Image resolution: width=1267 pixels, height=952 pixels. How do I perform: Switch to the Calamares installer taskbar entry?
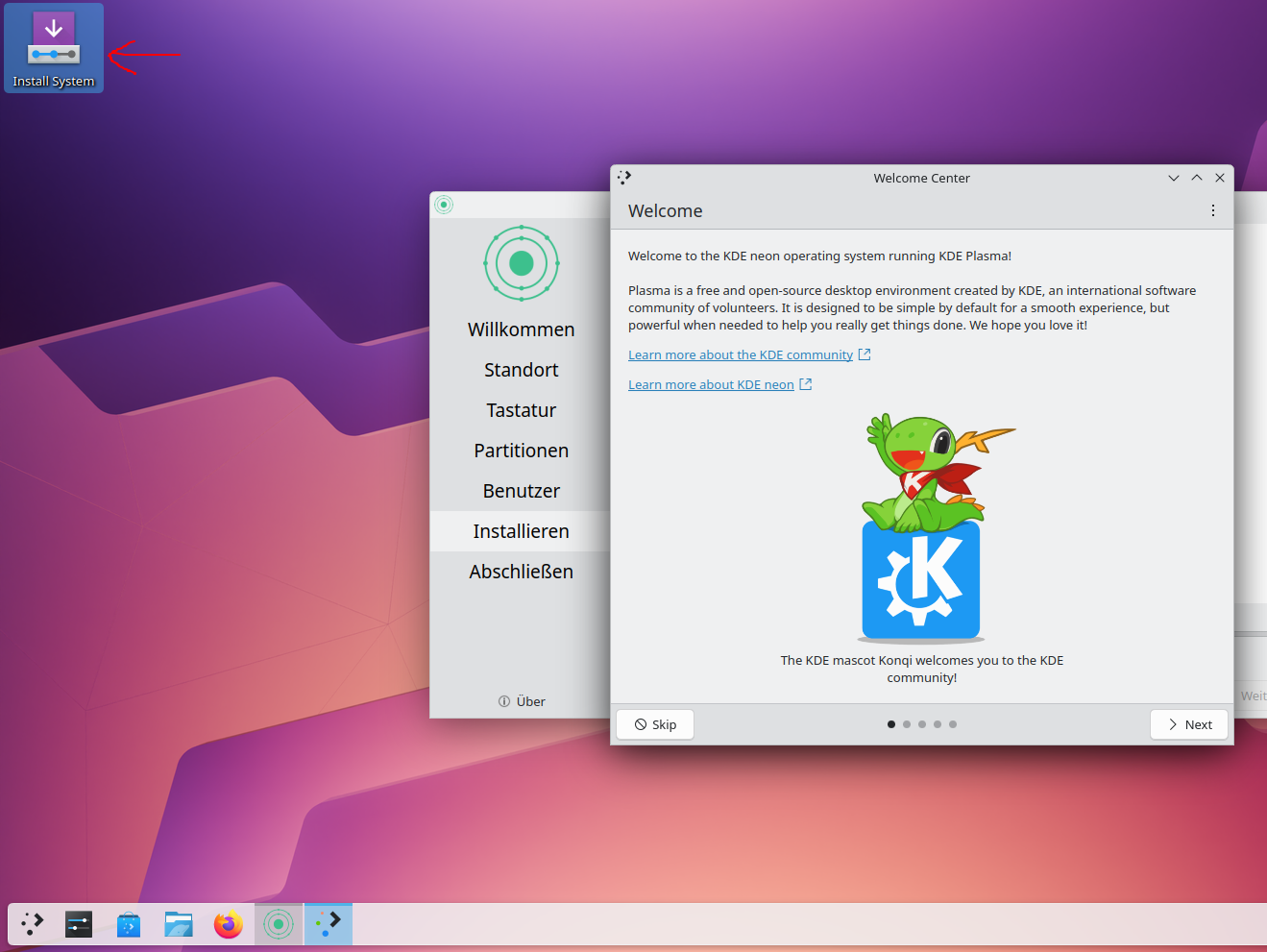[x=279, y=924]
